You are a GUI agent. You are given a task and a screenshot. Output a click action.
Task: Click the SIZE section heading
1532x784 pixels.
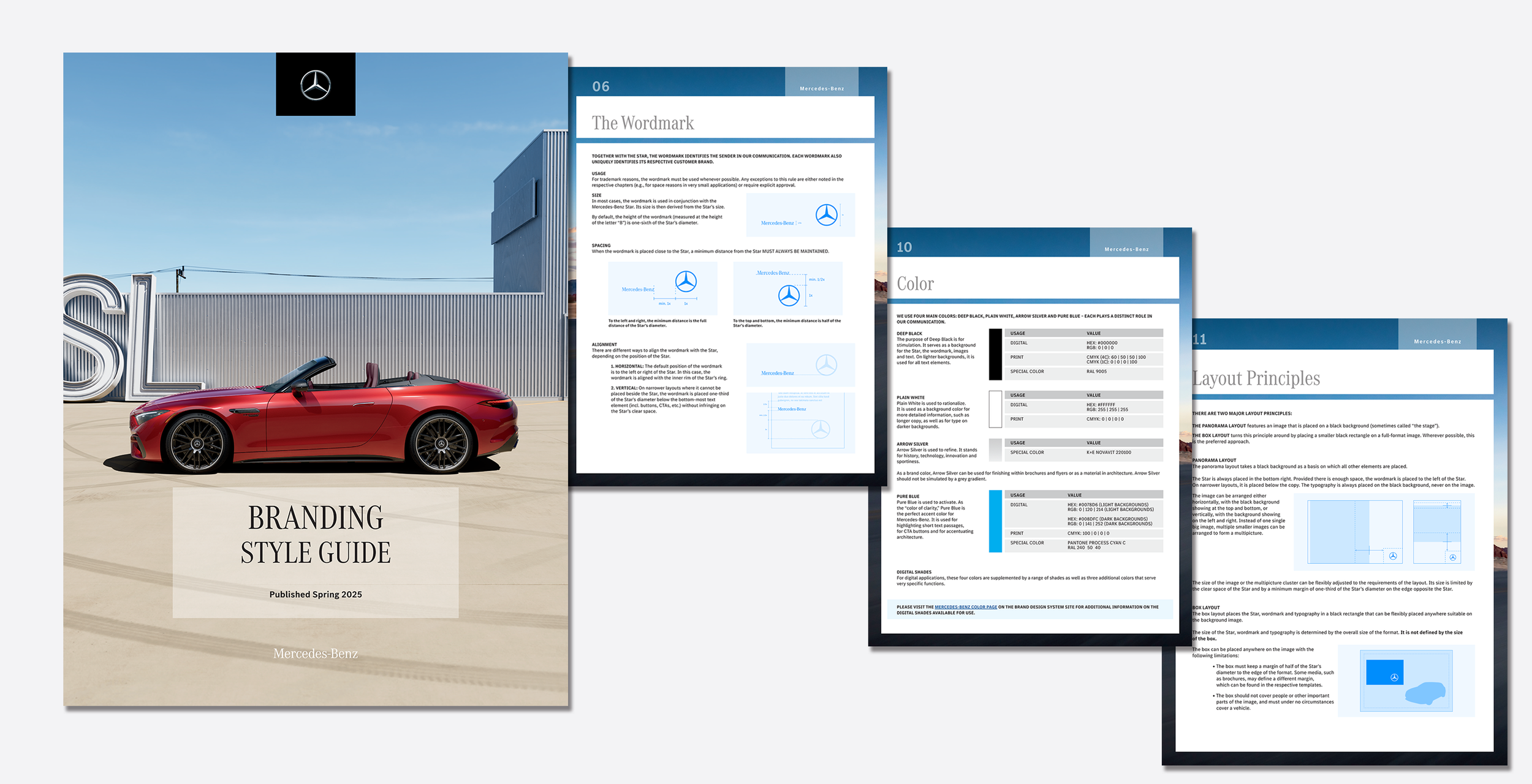[x=596, y=195]
